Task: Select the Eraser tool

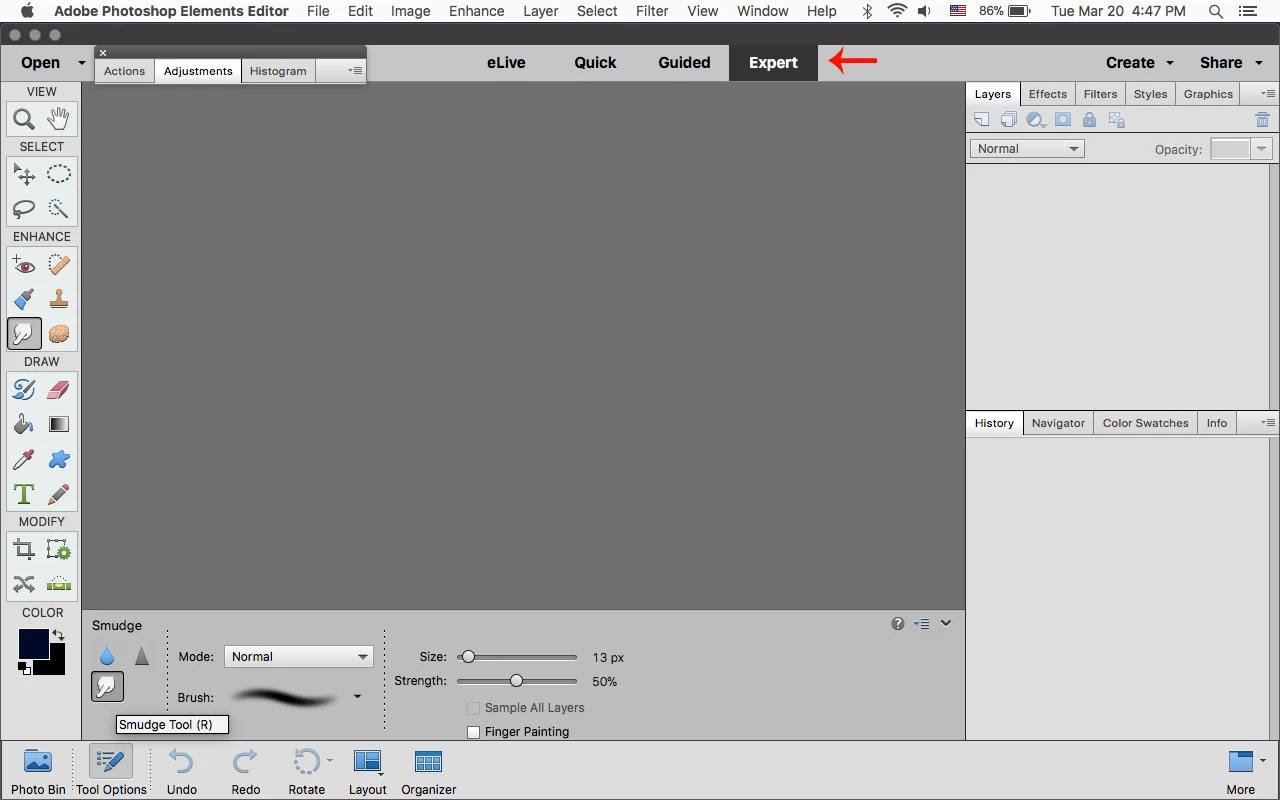Action: point(59,389)
